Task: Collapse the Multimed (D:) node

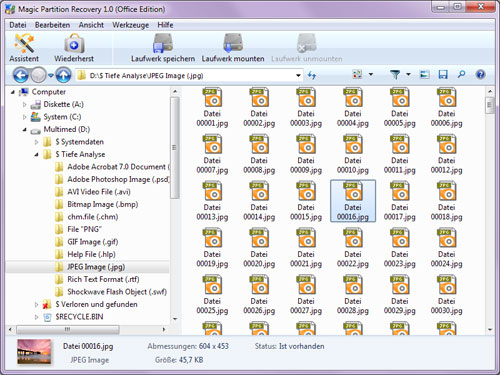Action: coord(24,130)
